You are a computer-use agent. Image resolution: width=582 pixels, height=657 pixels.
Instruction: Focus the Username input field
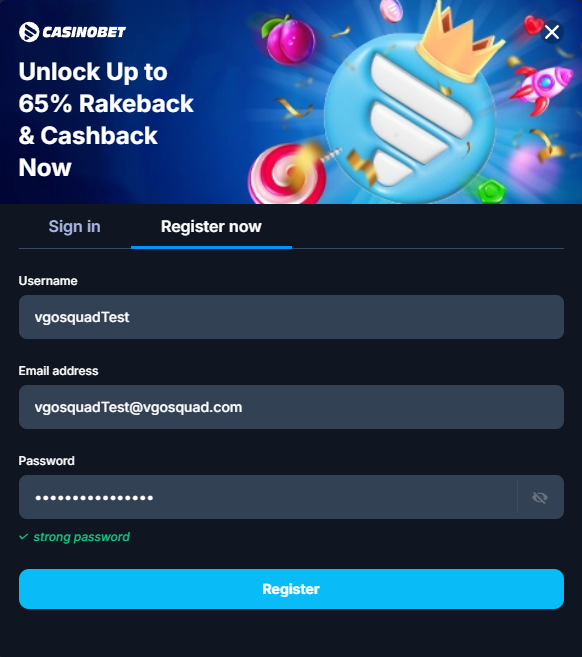point(291,317)
